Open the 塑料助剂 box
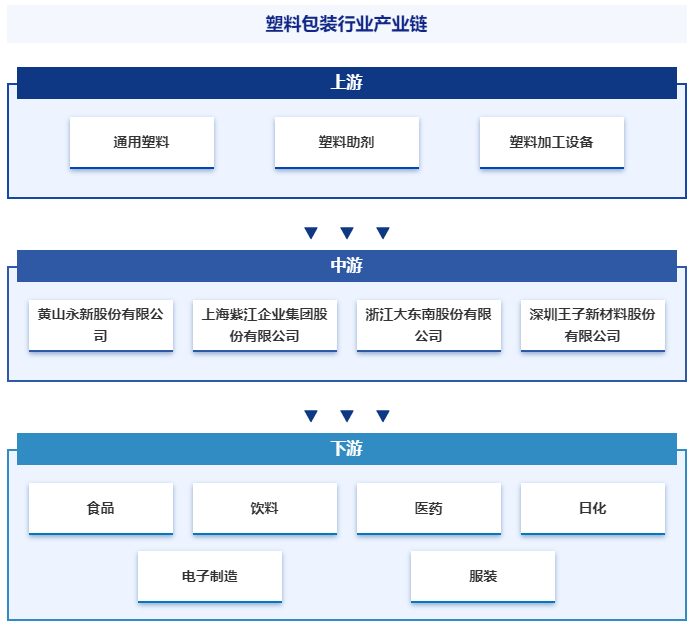Screen dimensions: 694x629 (x=347, y=142)
